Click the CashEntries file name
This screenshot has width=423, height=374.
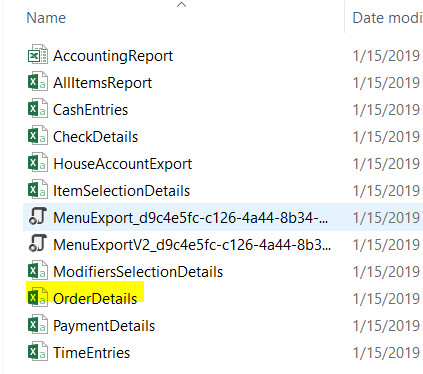[x=91, y=110]
